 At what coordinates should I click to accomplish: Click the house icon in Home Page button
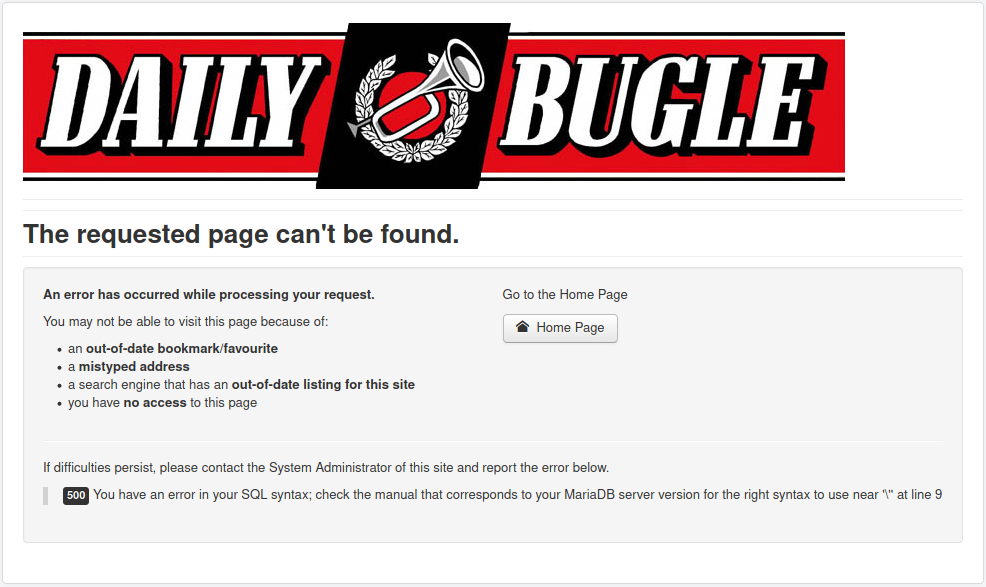(522, 327)
